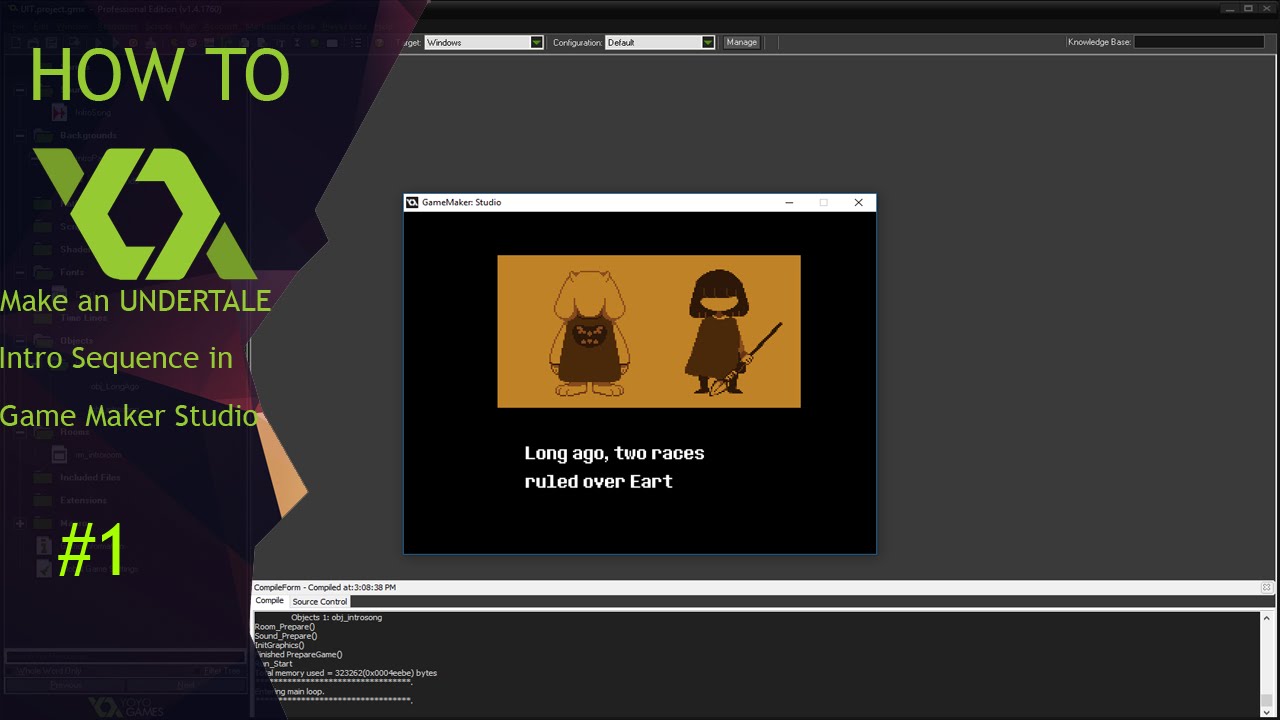The width and height of the screenshot is (1280, 720).
Task: Switch to the Source Control tab
Action: pos(320,601)
